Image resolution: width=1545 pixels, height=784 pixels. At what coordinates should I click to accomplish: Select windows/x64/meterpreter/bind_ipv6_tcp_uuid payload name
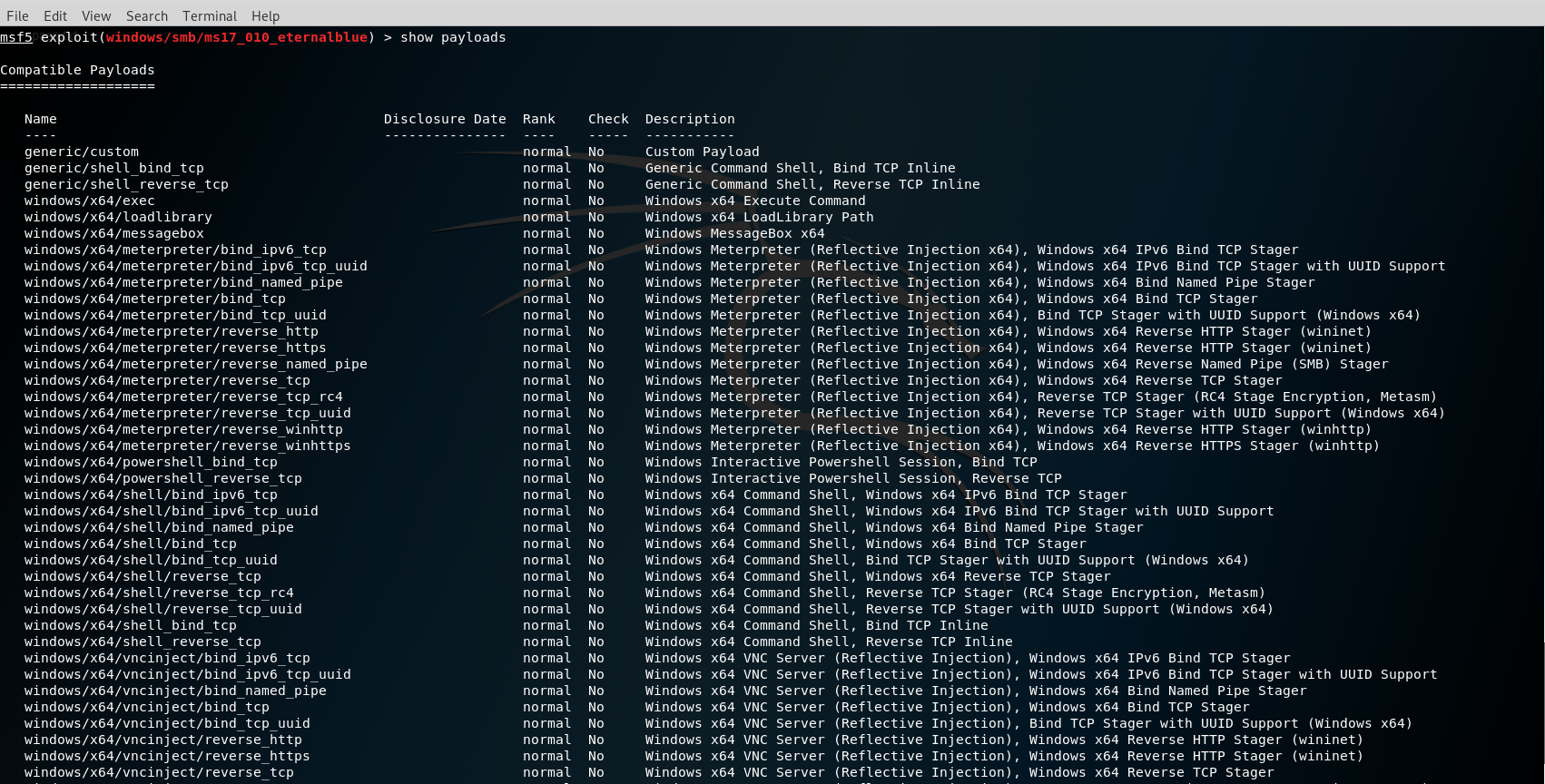(x=196, y=266)
